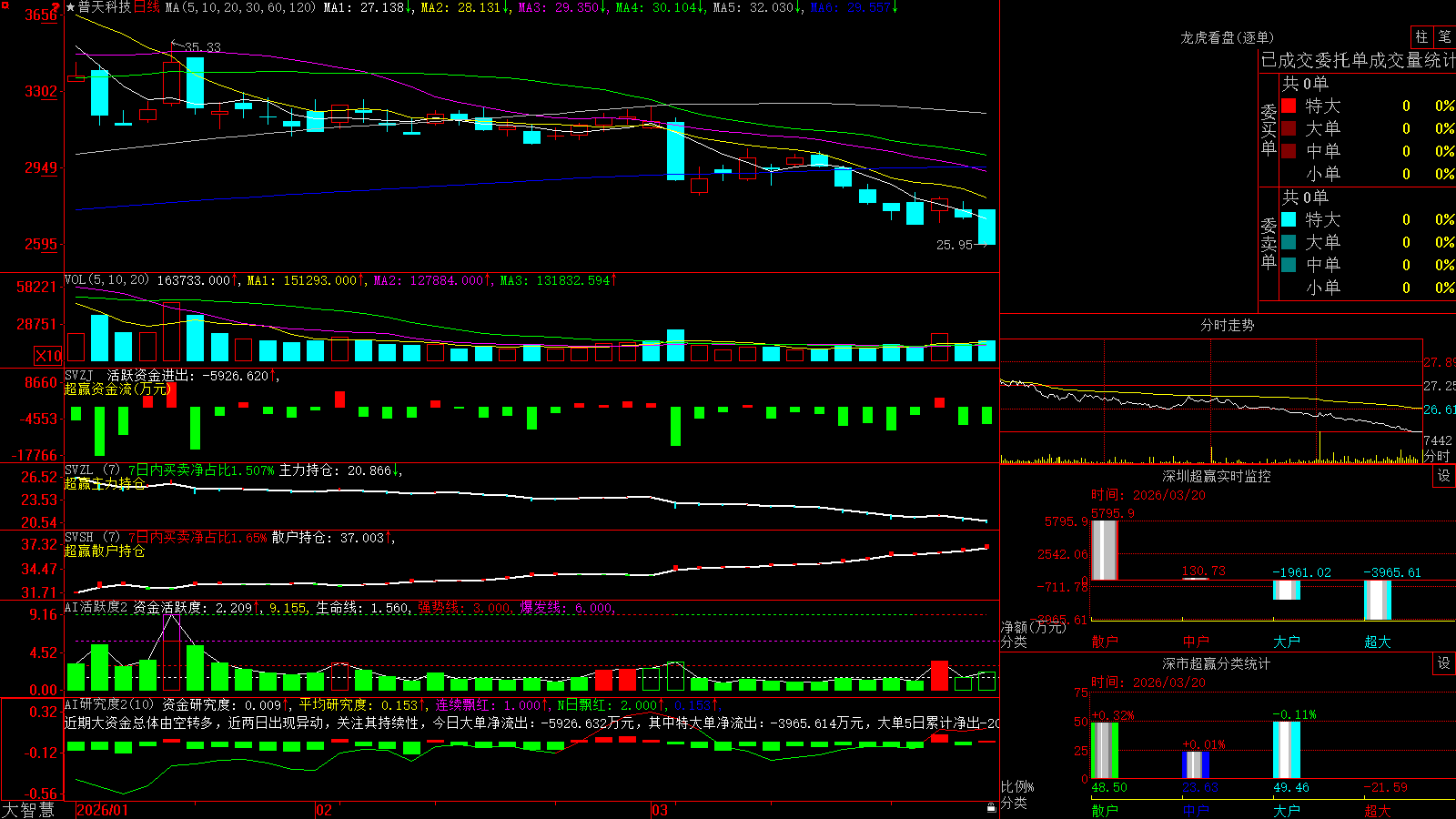Viewport: 1456px width, 819px height.
Task: Click the red 特大 buy-order color swatch
Action: tap(1289, 106)
